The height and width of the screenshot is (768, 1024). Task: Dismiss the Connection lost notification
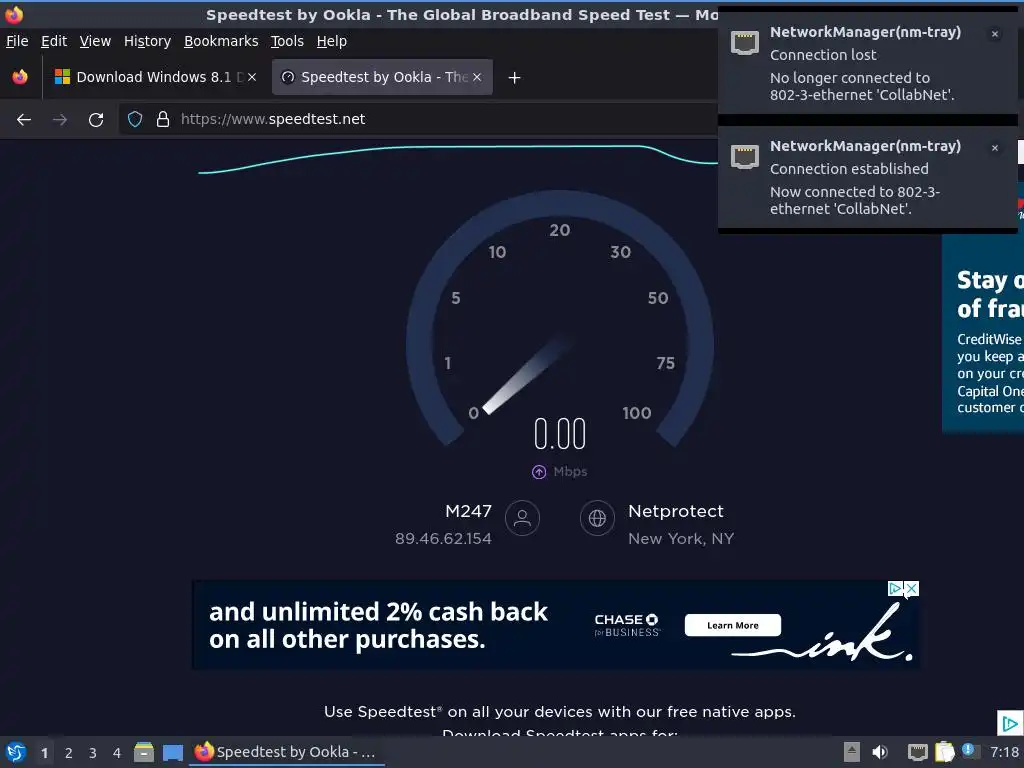point(995,34)
